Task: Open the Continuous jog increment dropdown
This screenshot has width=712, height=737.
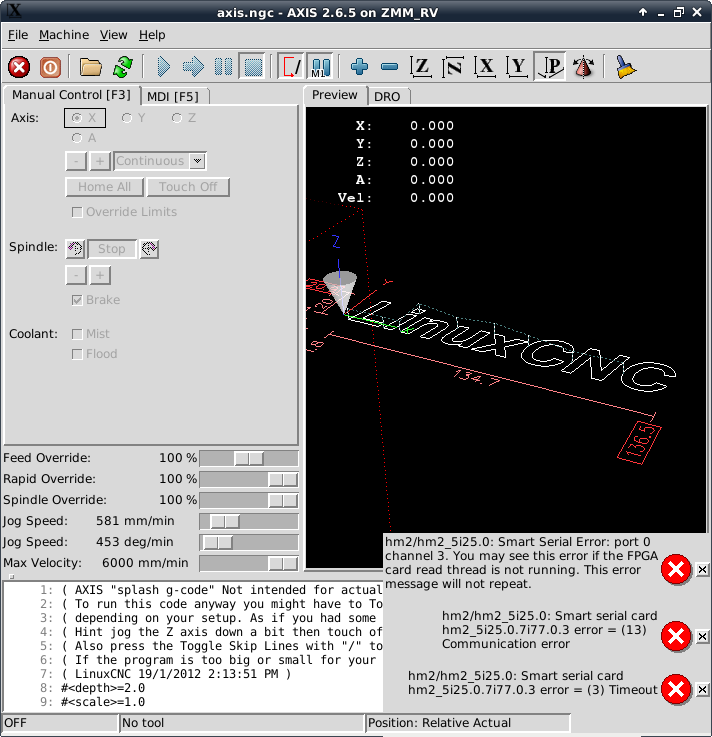Action: (198, 161)
